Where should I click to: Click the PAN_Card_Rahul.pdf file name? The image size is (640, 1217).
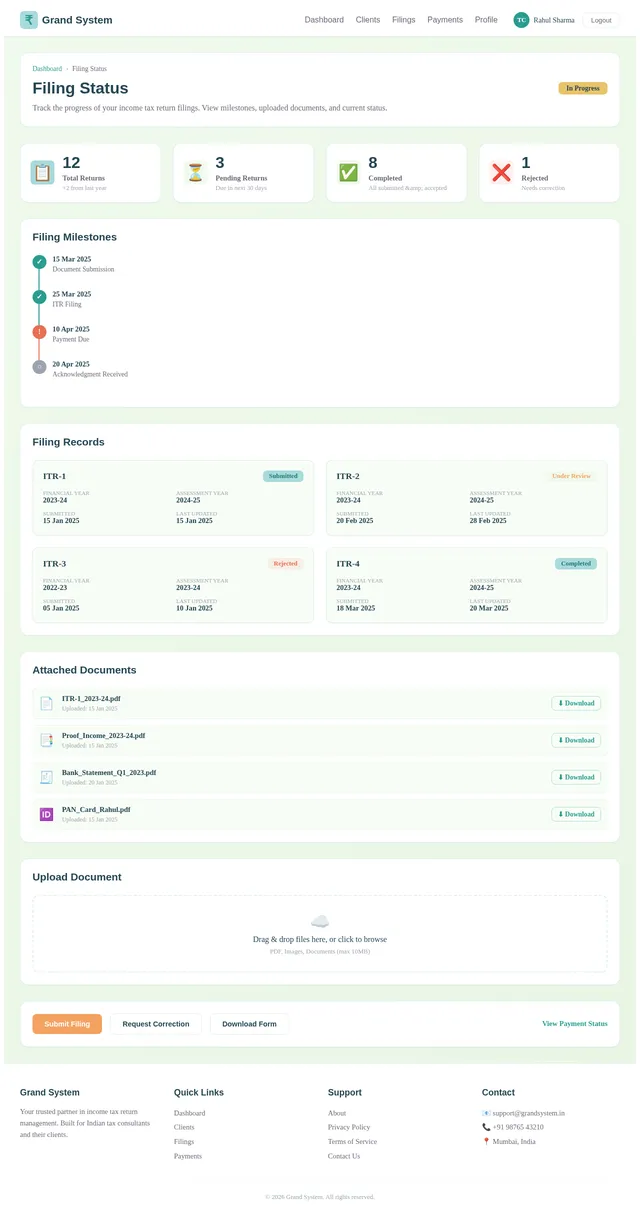click(x=96, y=809)
